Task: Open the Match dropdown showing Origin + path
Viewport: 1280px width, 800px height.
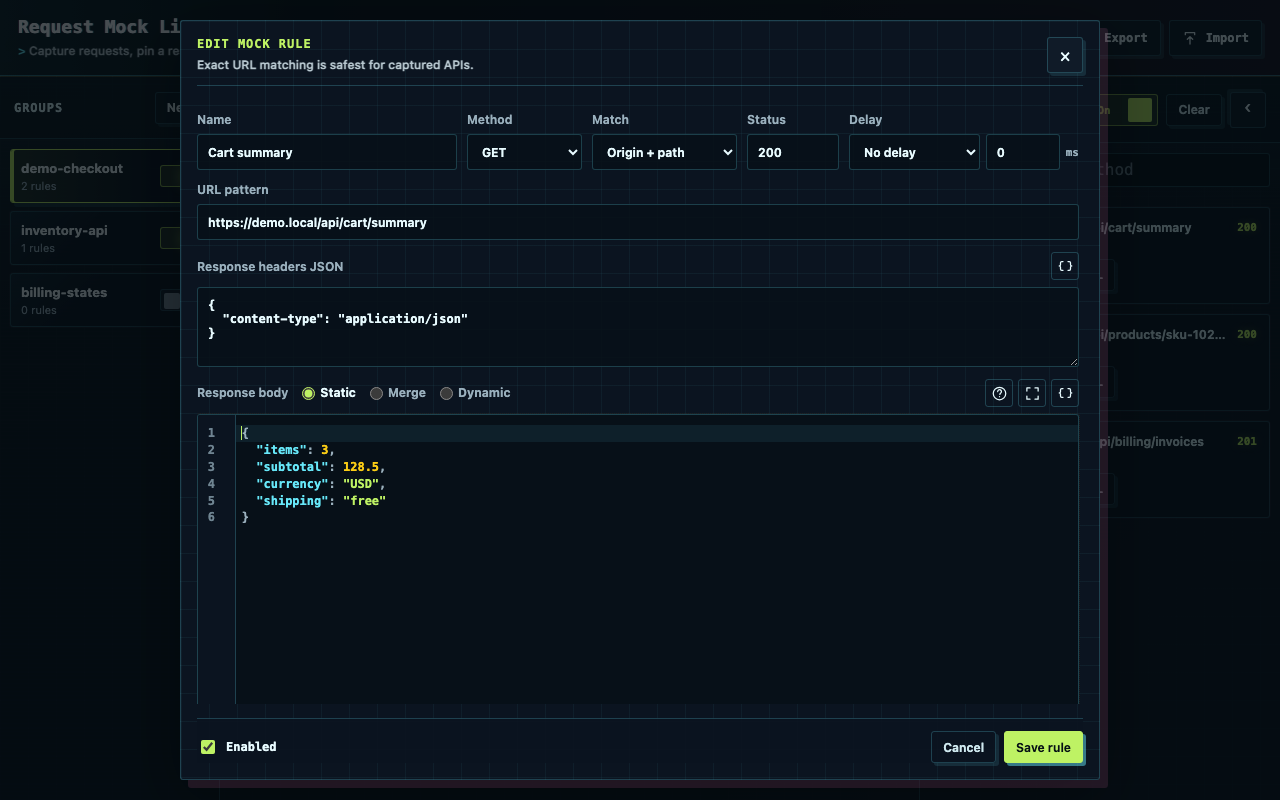Action: 664,152
